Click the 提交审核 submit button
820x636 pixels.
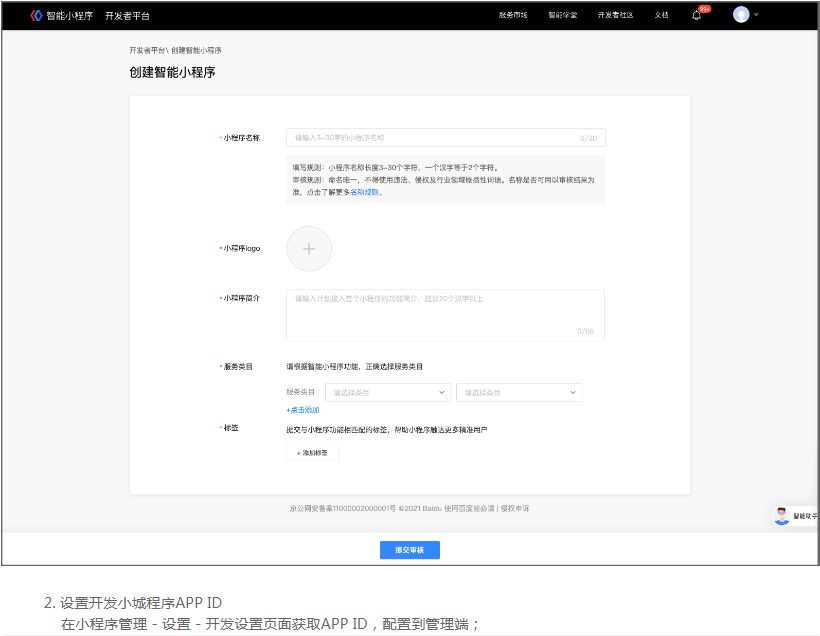point(409,550)
